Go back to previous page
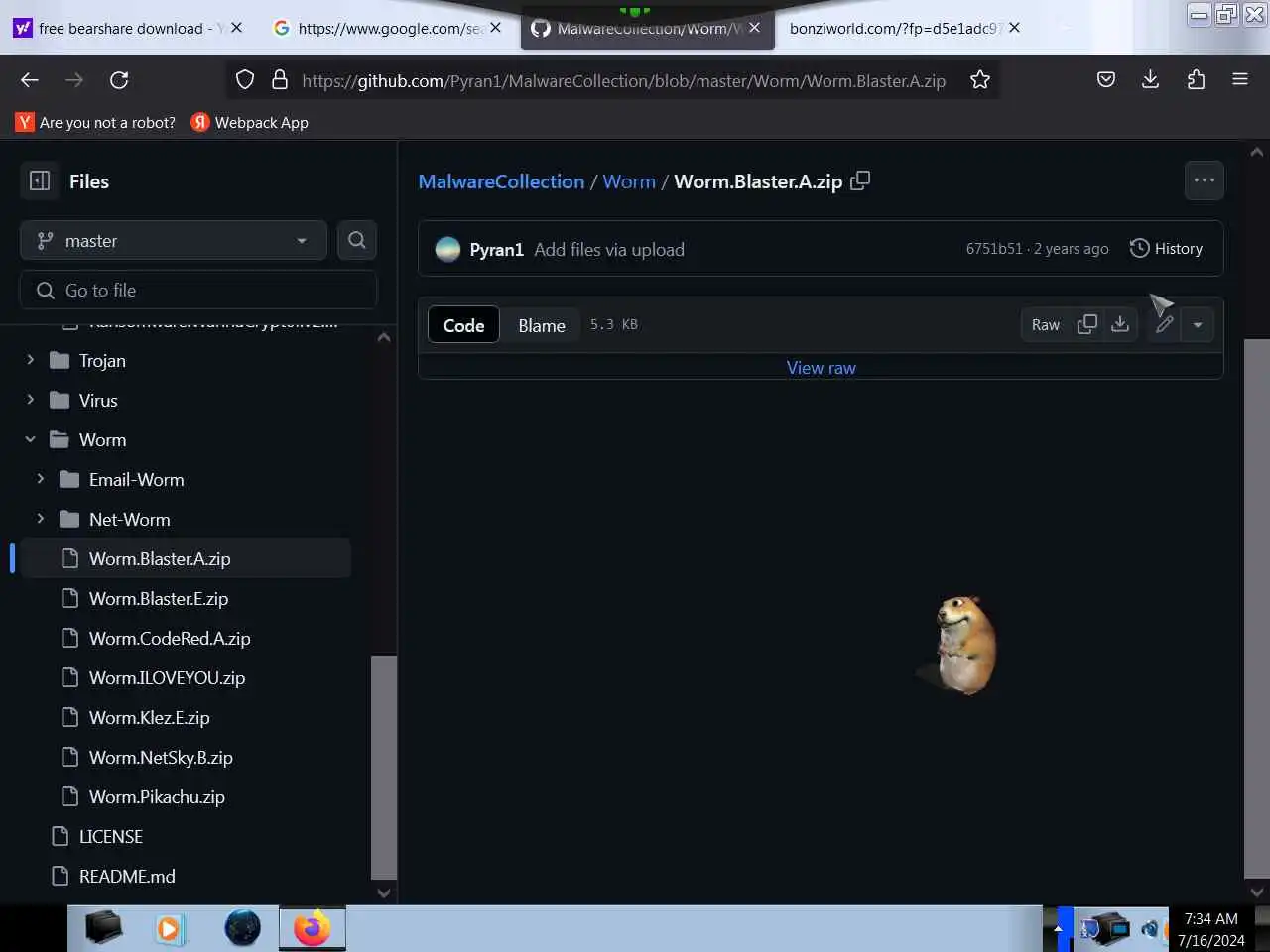This screenshot has width=1270, height=952. [x=30, y=80]
